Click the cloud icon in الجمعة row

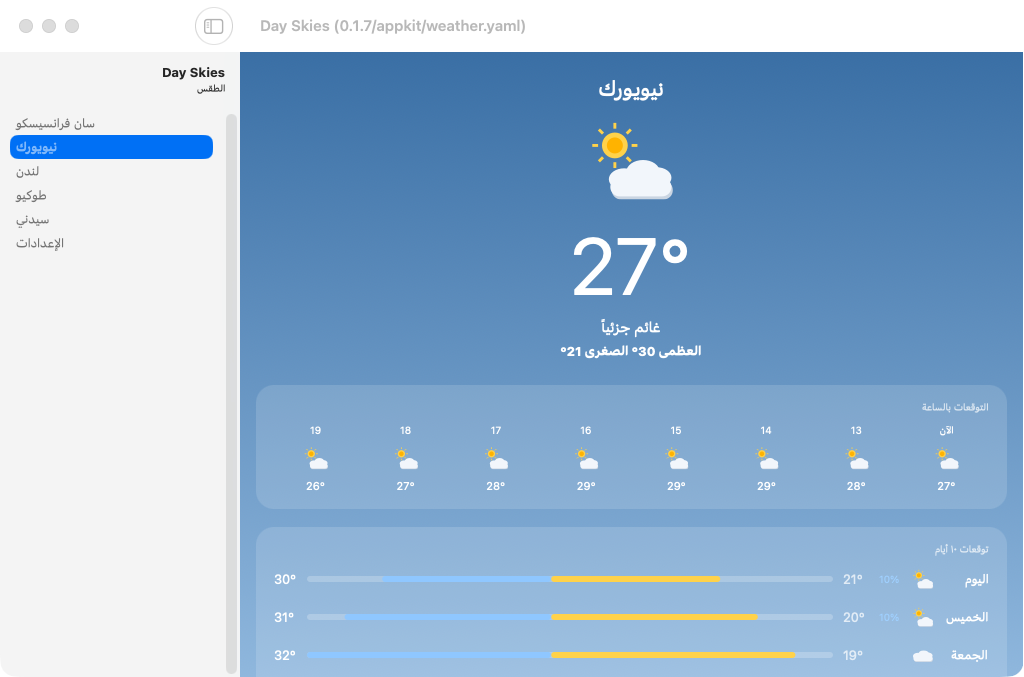[923, 655]
